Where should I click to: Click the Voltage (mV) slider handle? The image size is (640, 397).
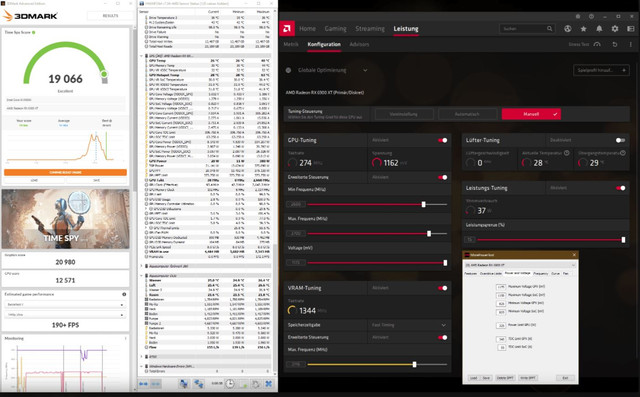pyautogui.click(x=445, y=263)
